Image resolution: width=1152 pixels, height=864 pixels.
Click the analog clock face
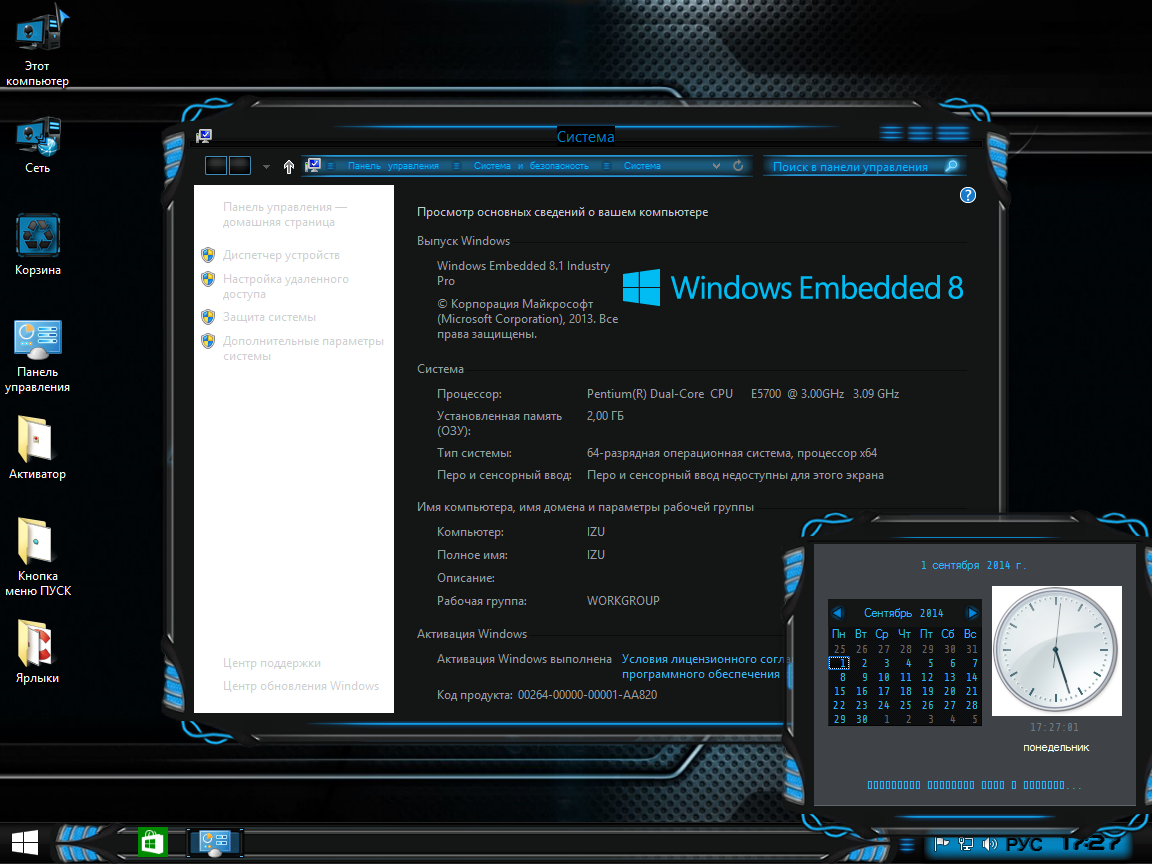(1056, 651)
